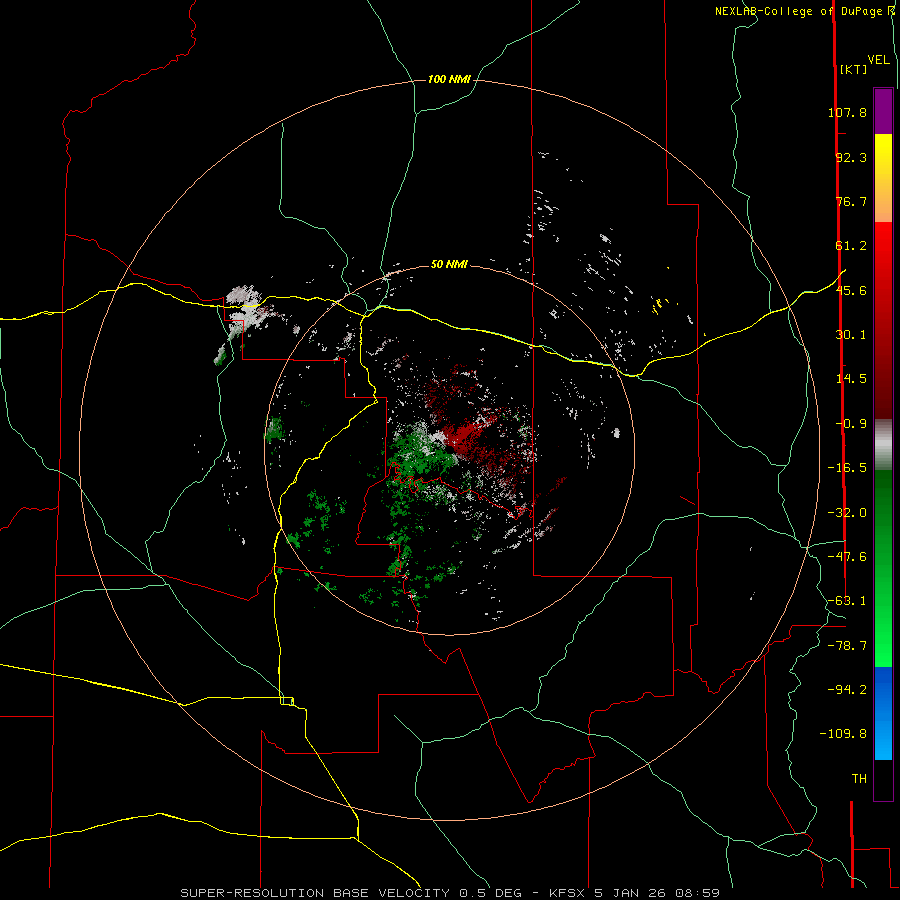Screen dimensions: 900x900
Task: Click the 107.8 velocity scale value
Action: pos(847,112)
